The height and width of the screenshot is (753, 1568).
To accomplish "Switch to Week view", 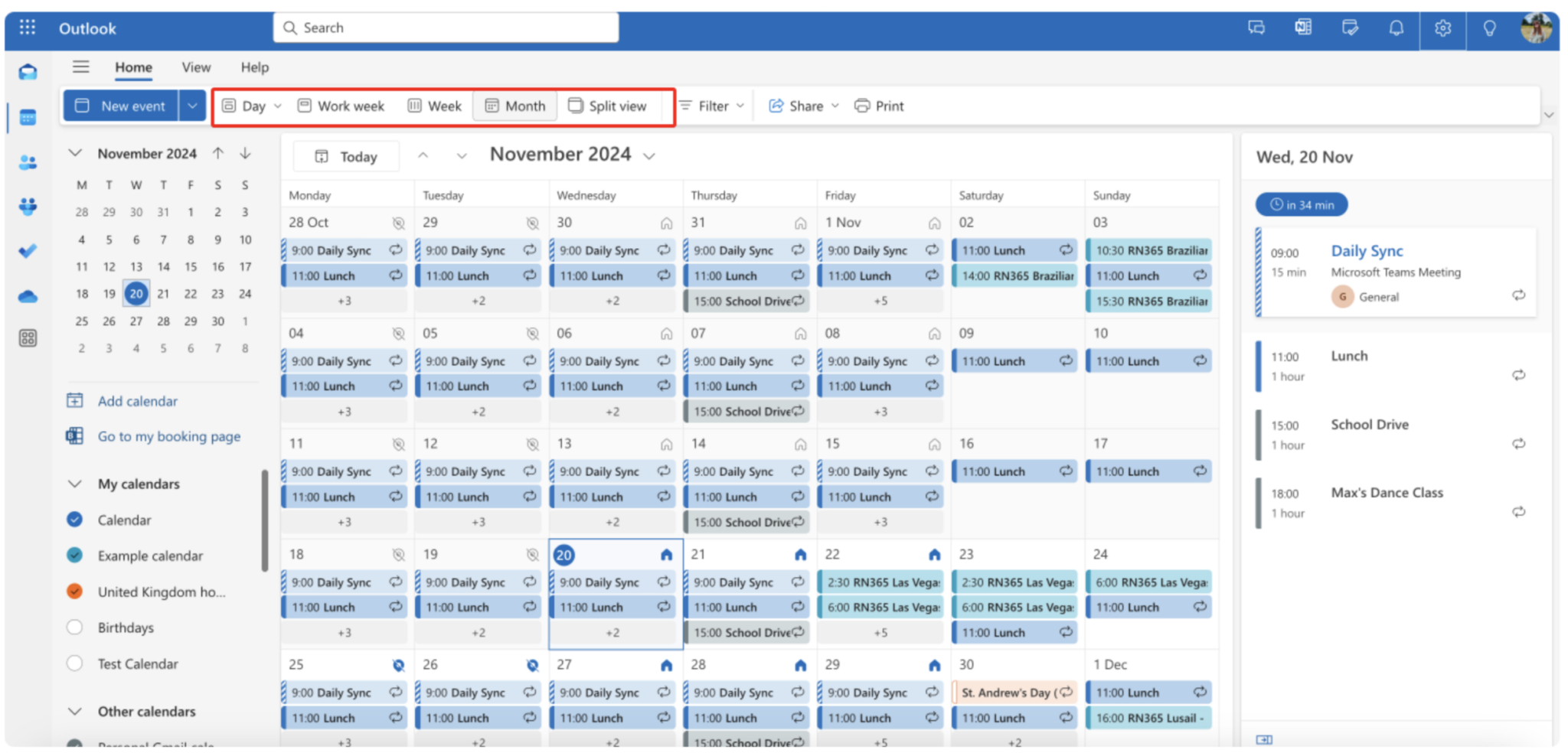I will [x=434, y=106].
